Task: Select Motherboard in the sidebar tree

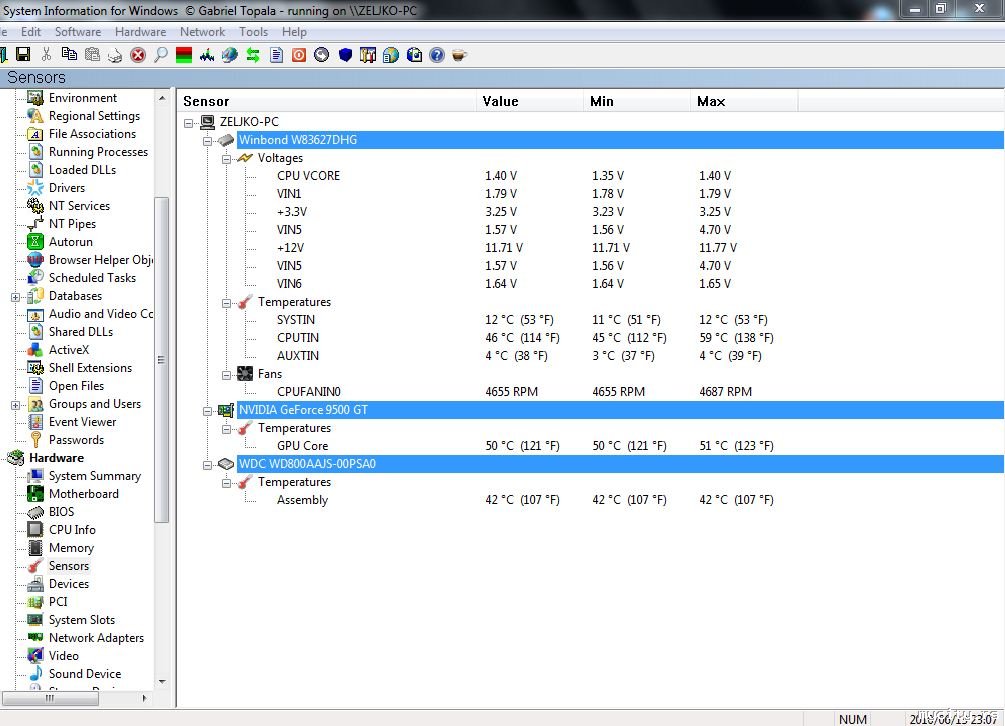Action: pos(83,494)
